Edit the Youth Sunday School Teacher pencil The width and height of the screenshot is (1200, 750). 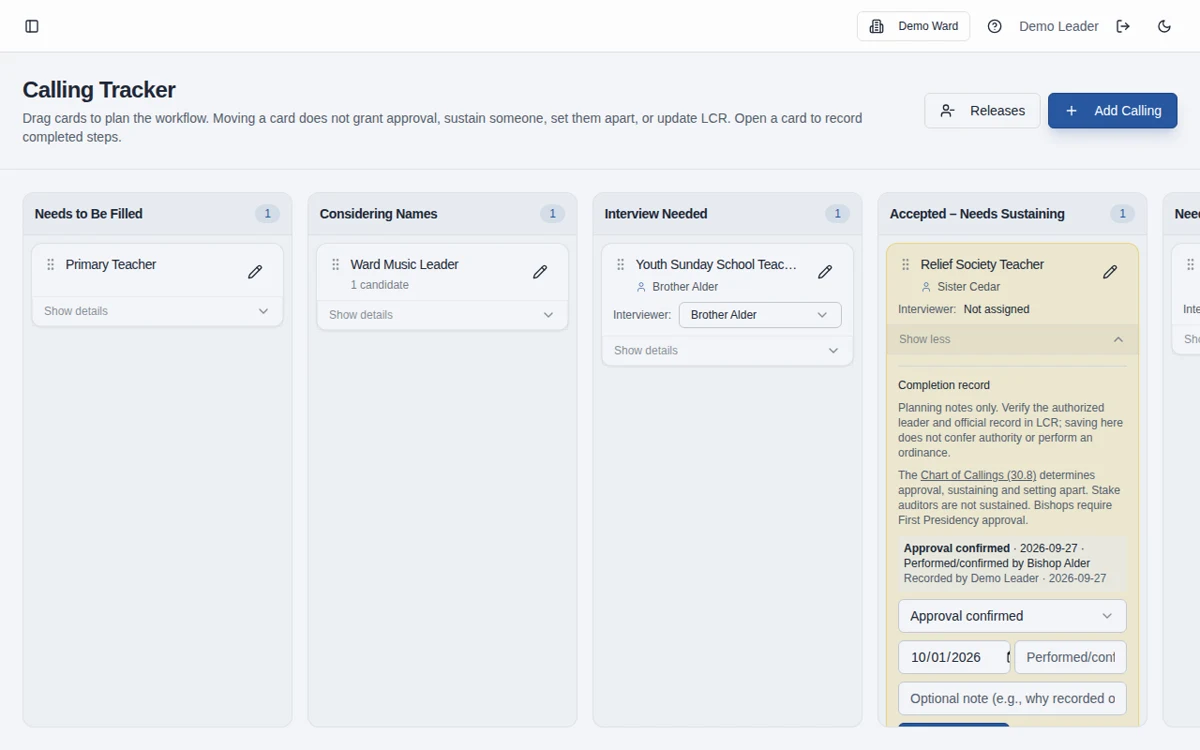pos(825,272)
